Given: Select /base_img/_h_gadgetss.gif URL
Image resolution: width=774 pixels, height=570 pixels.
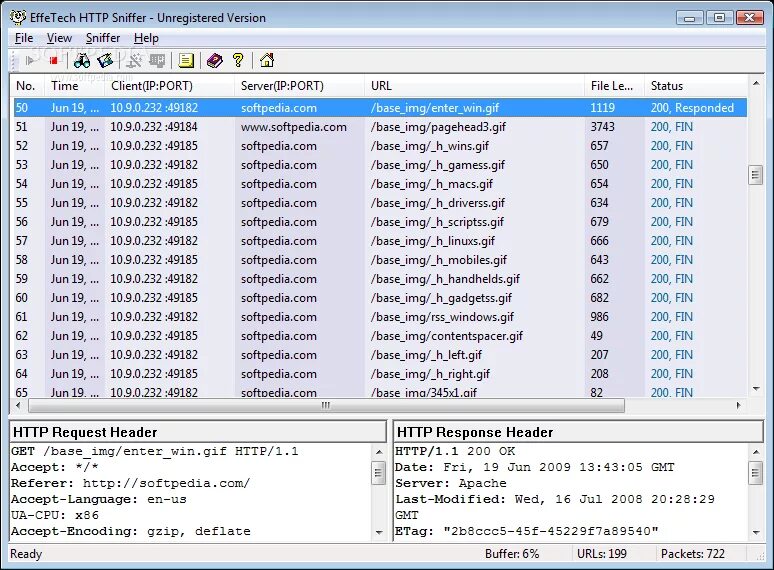Looking at the screenshot, I should click(441, 298).
